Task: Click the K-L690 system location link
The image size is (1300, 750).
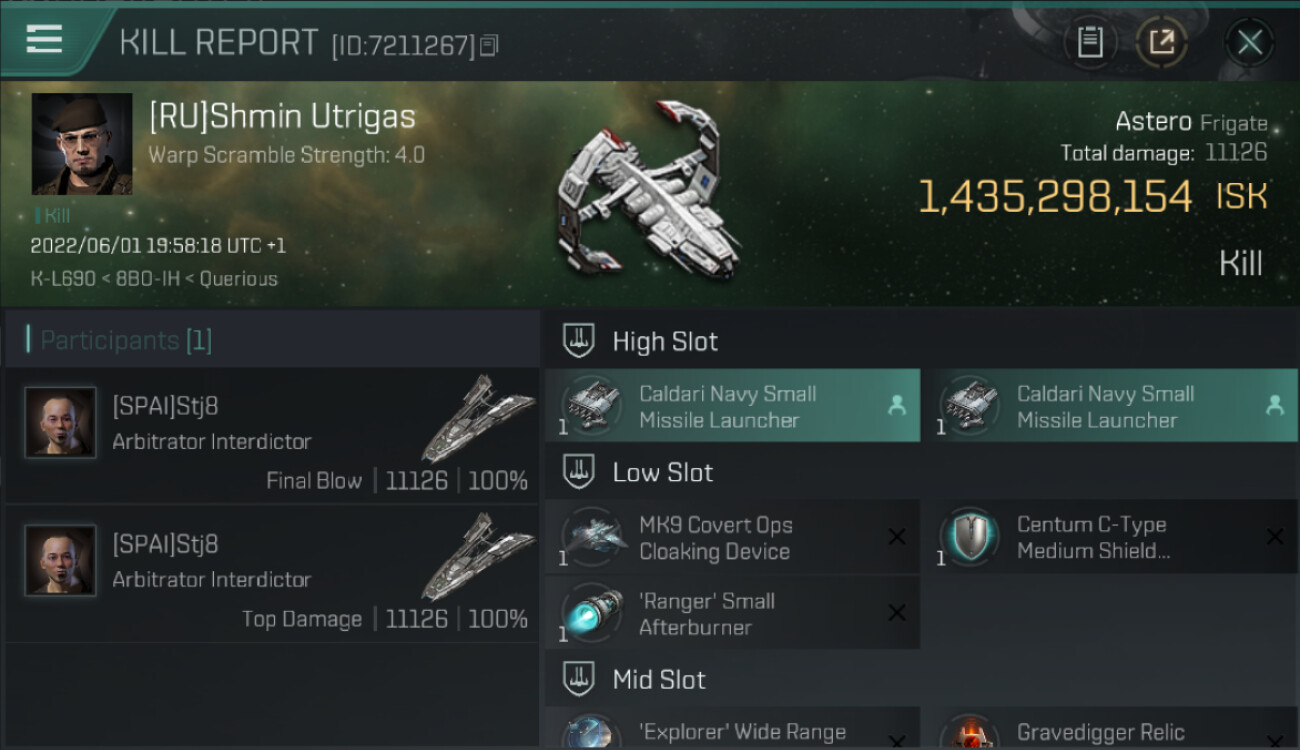Action: [x=57, y=279]
